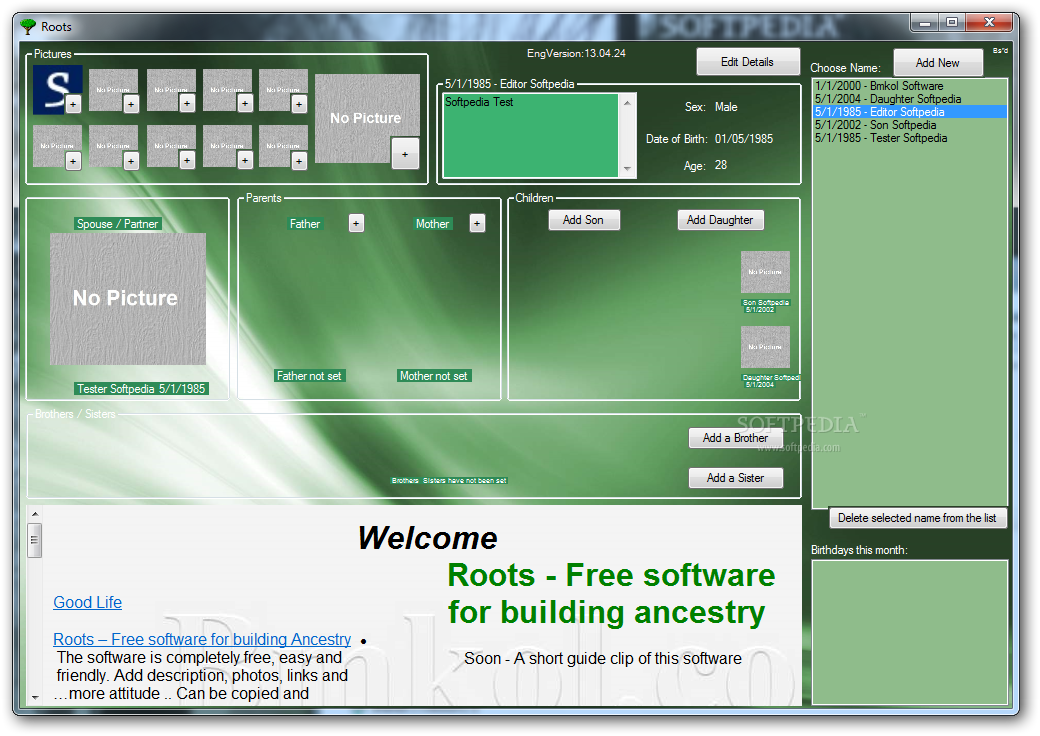Click the plus on the Softpedia S picture
The height and width of the screenshot is (736, 1040).
click(x=73, y=105)
